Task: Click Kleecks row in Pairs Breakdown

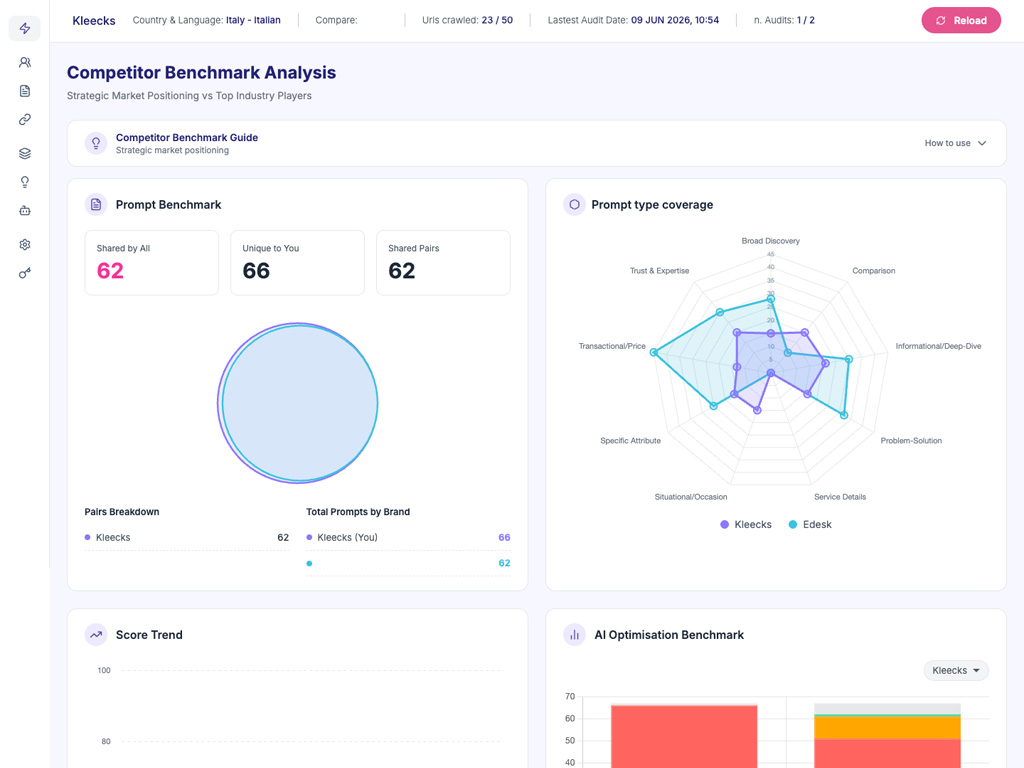Action: (x=187, y=537)
